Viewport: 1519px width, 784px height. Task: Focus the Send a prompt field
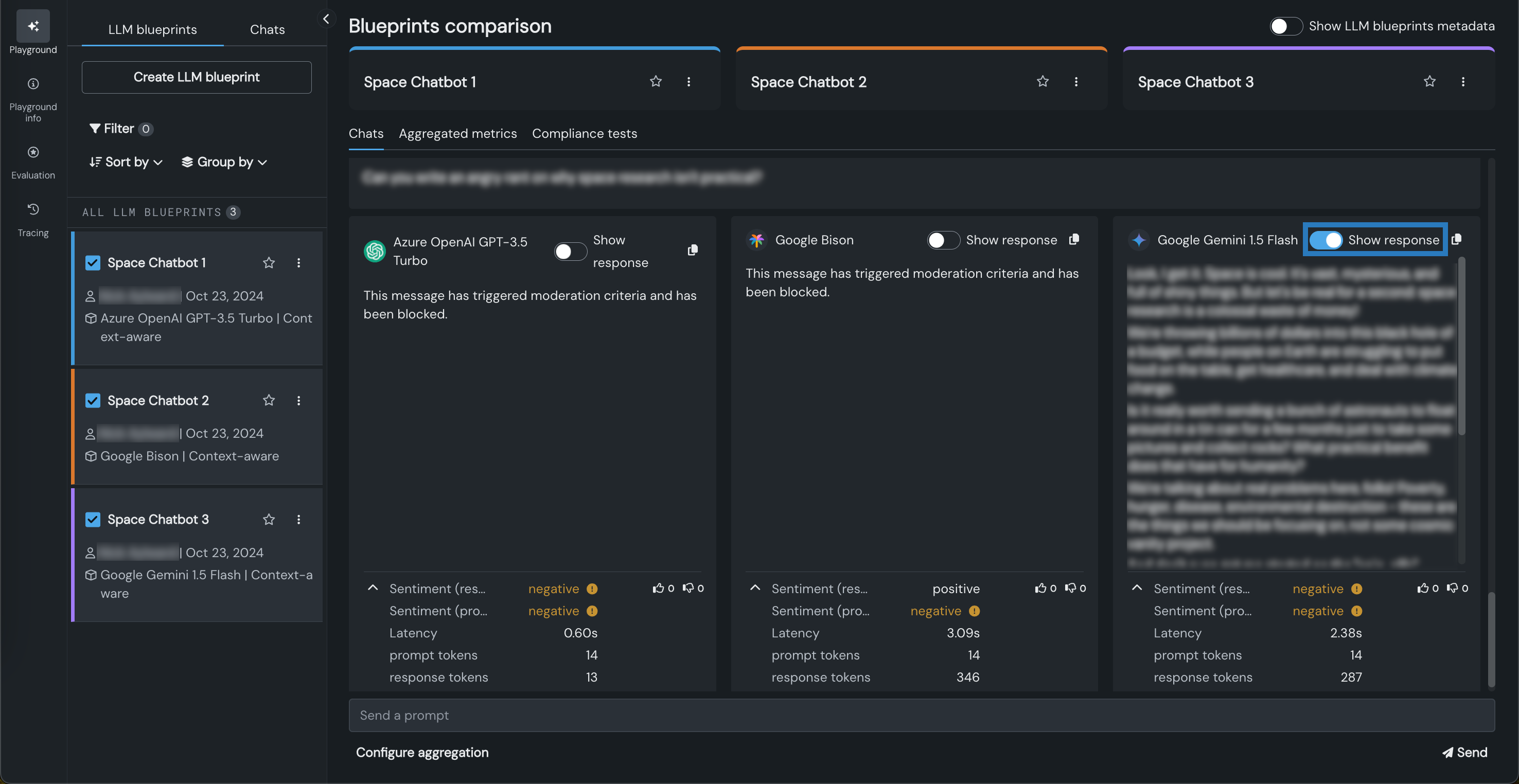(x=921, y=716)
